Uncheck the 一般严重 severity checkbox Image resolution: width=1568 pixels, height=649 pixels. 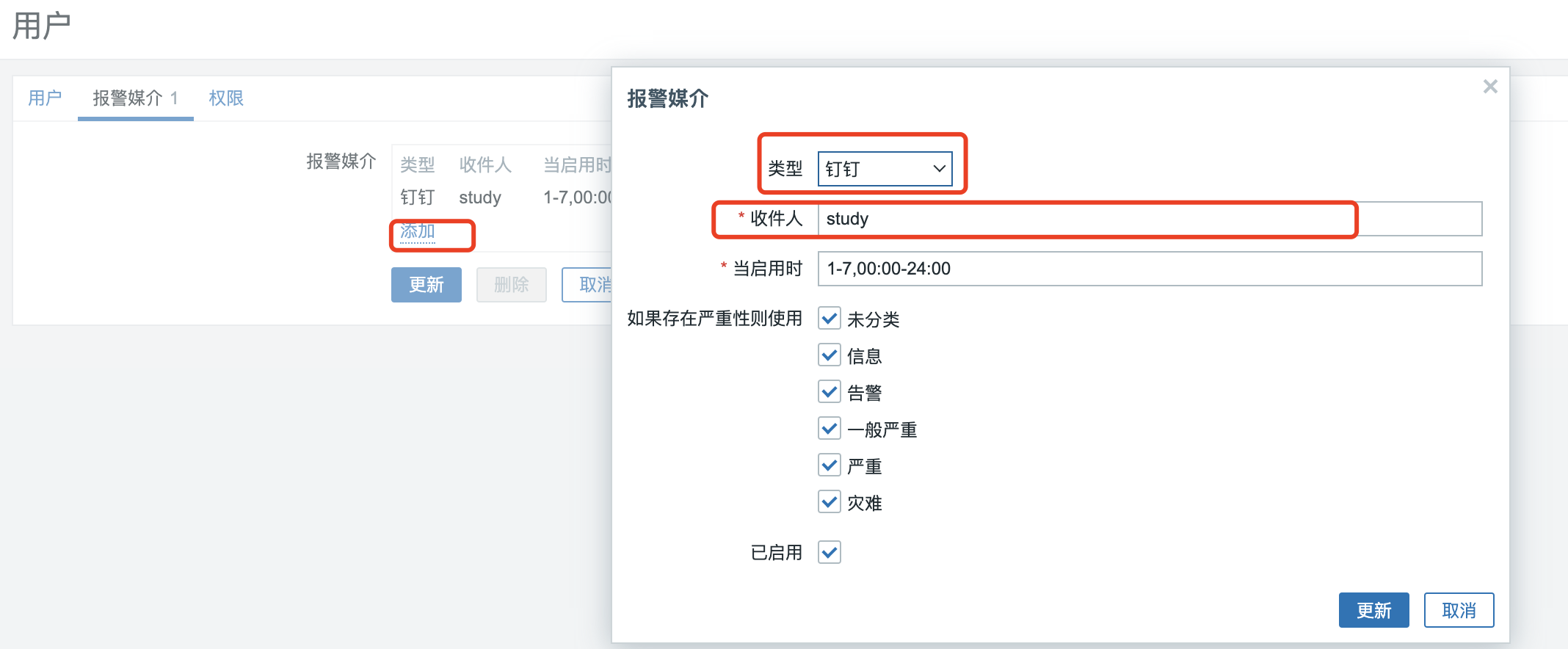pyautogui.click(x=830, y=429)
